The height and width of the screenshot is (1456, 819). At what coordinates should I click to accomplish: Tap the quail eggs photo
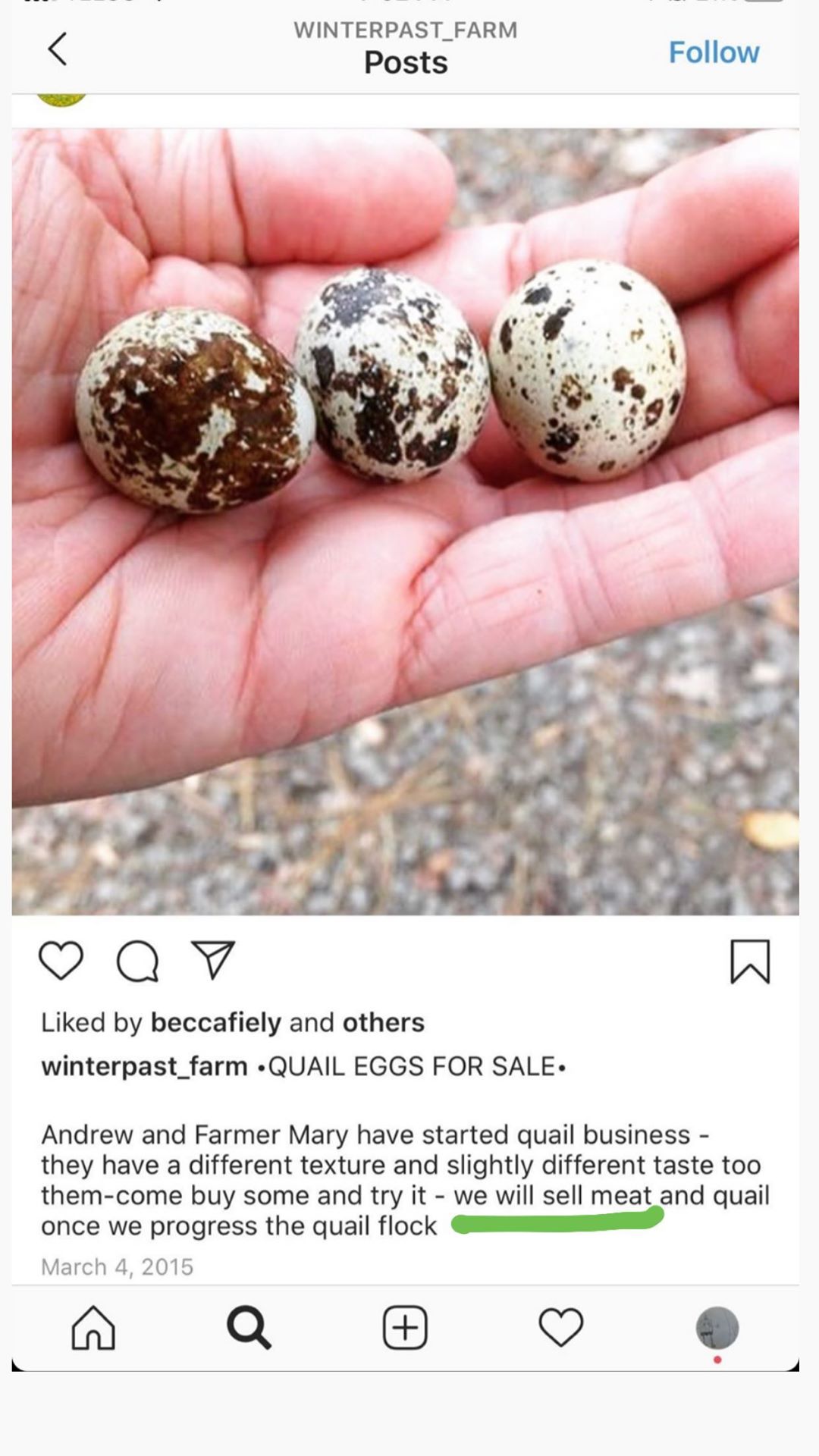point(405,522)
